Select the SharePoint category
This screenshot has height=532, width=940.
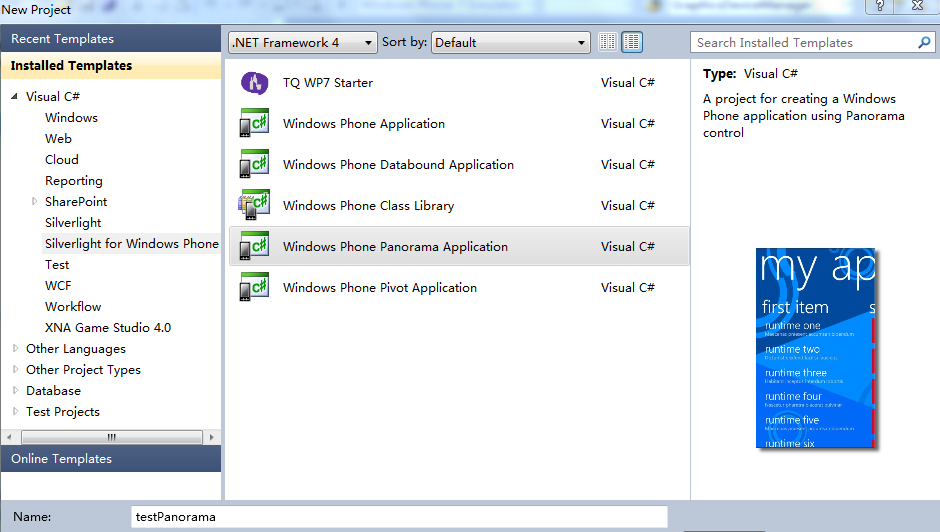point(76,202)
